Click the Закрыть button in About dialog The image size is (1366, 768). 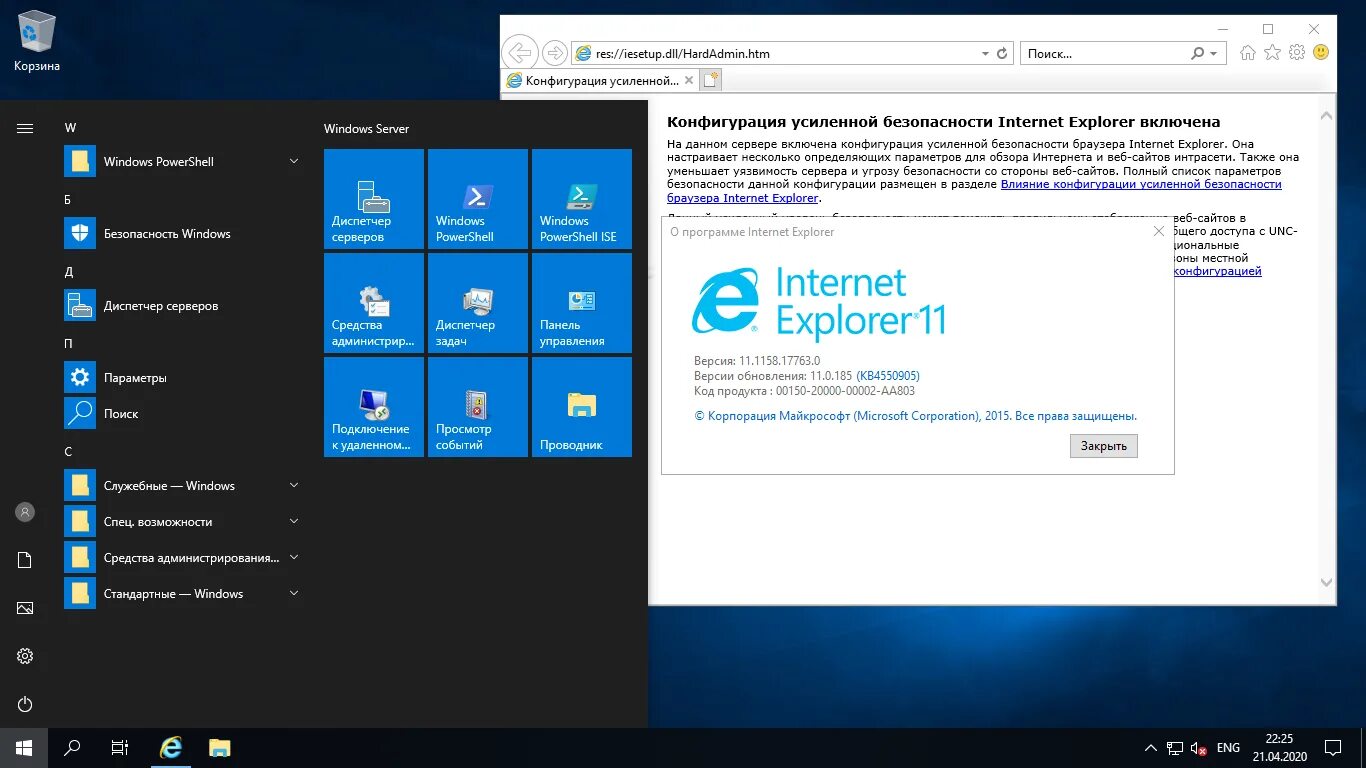(1104, 446)
